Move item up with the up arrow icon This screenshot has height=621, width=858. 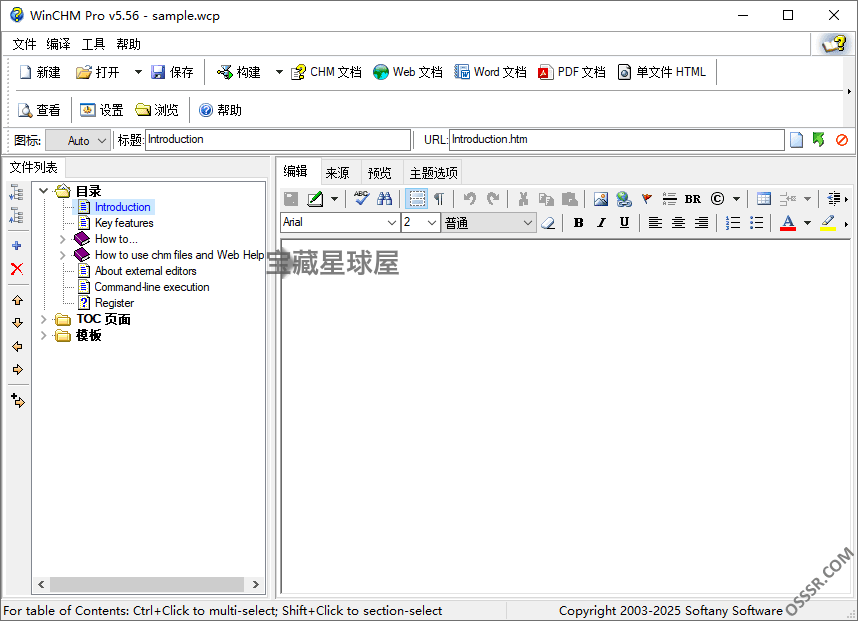[x=18, y=300]
